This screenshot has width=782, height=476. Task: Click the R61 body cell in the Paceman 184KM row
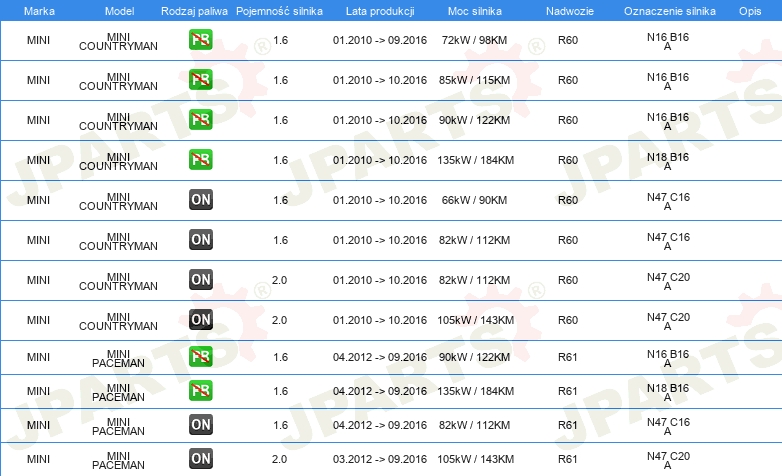point(568,391)
